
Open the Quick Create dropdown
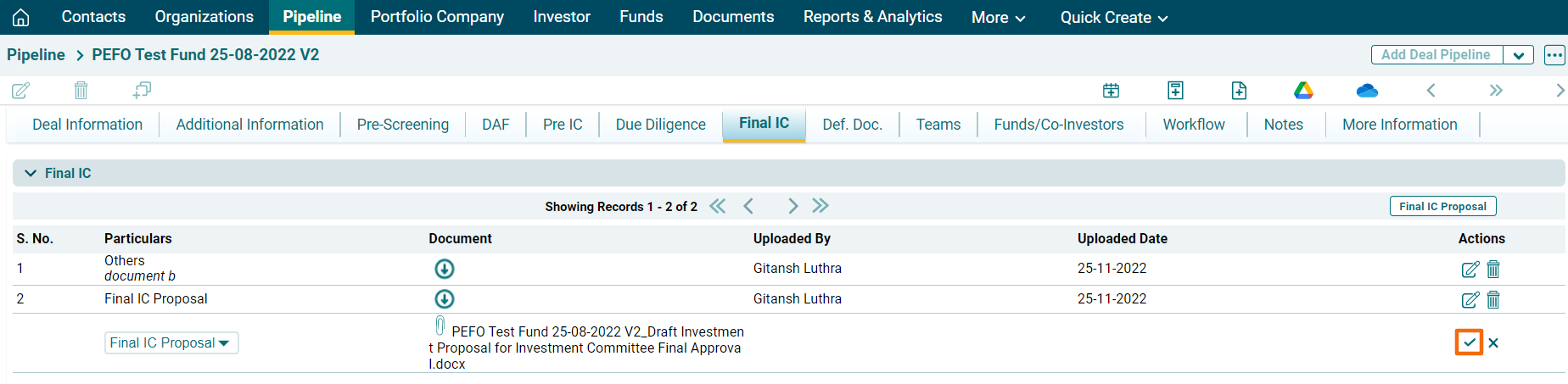coord(1113,17)
